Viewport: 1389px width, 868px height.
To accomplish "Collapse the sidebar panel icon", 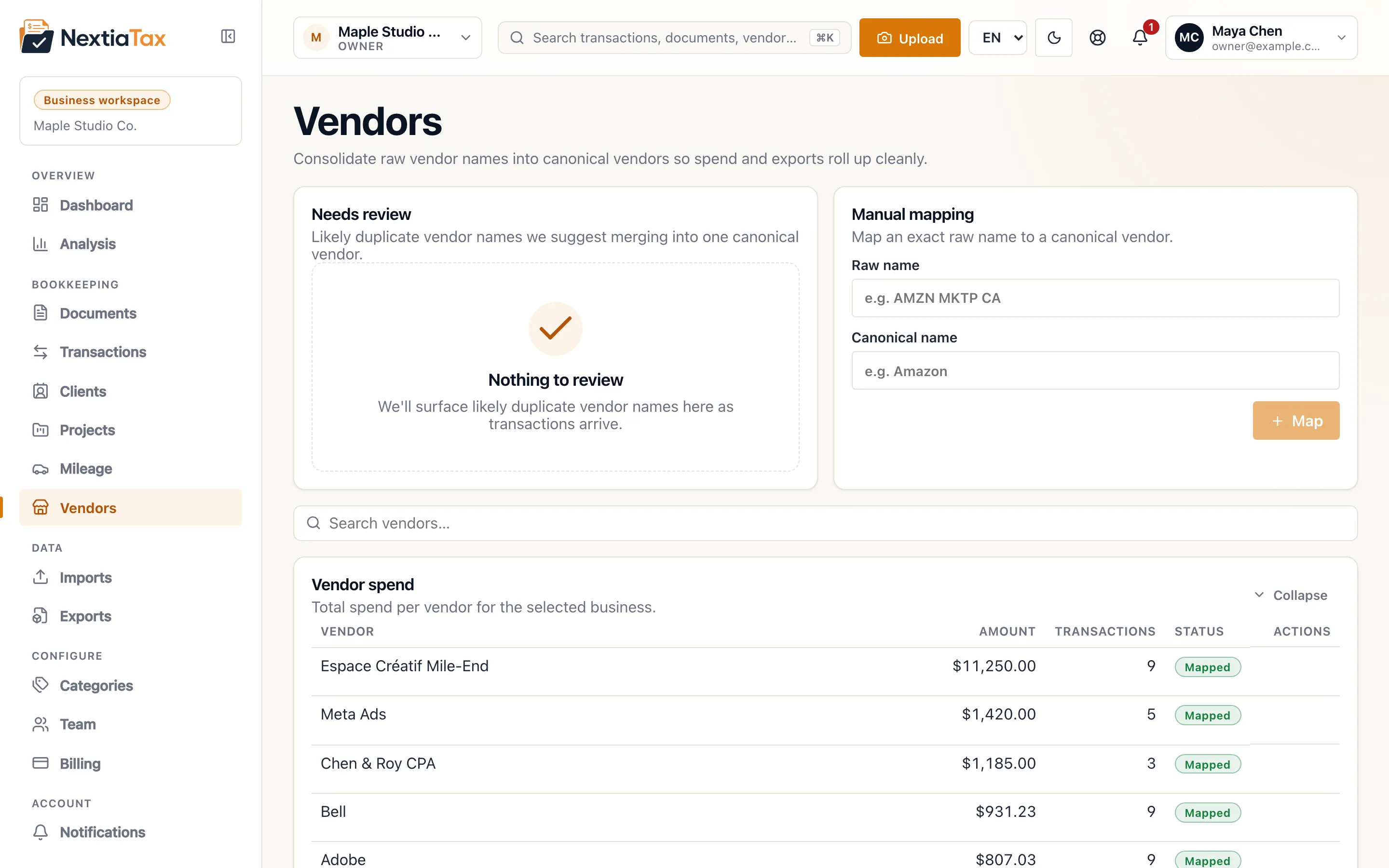I will coord(228,37).
